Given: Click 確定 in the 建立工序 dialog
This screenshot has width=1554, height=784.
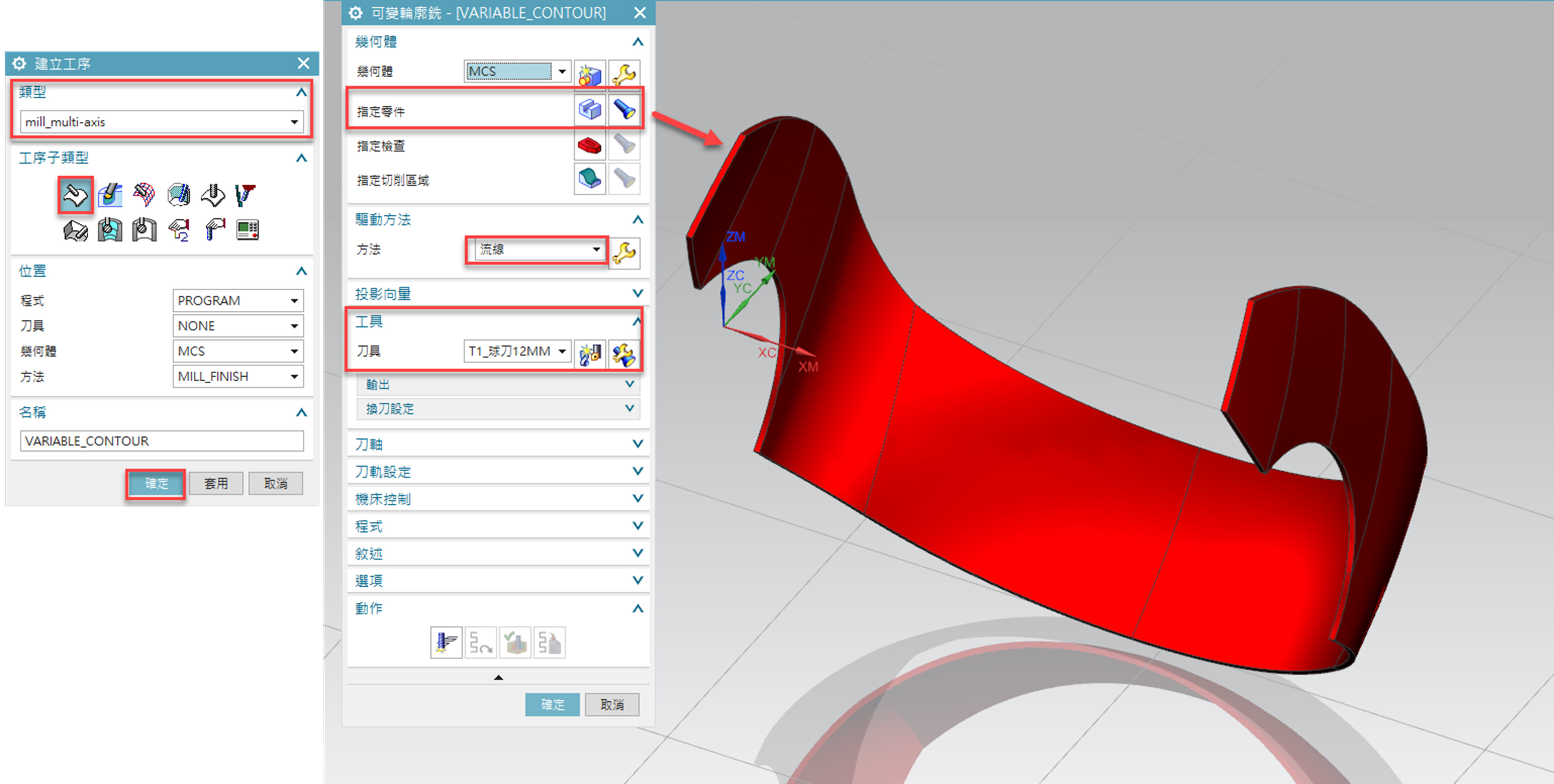Looking at the screenshot, I should click(156, 484).
